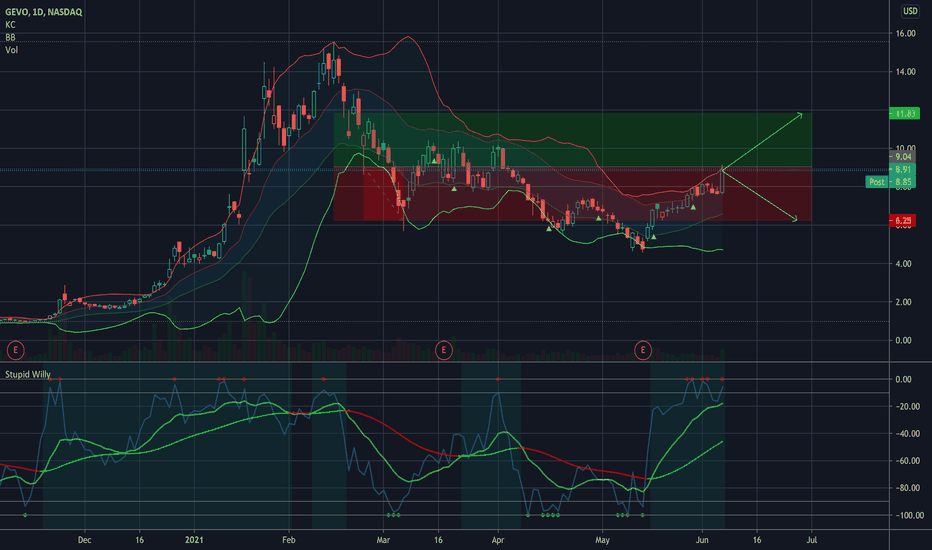Click the 8.91 current price label

(x=902, y=170)
